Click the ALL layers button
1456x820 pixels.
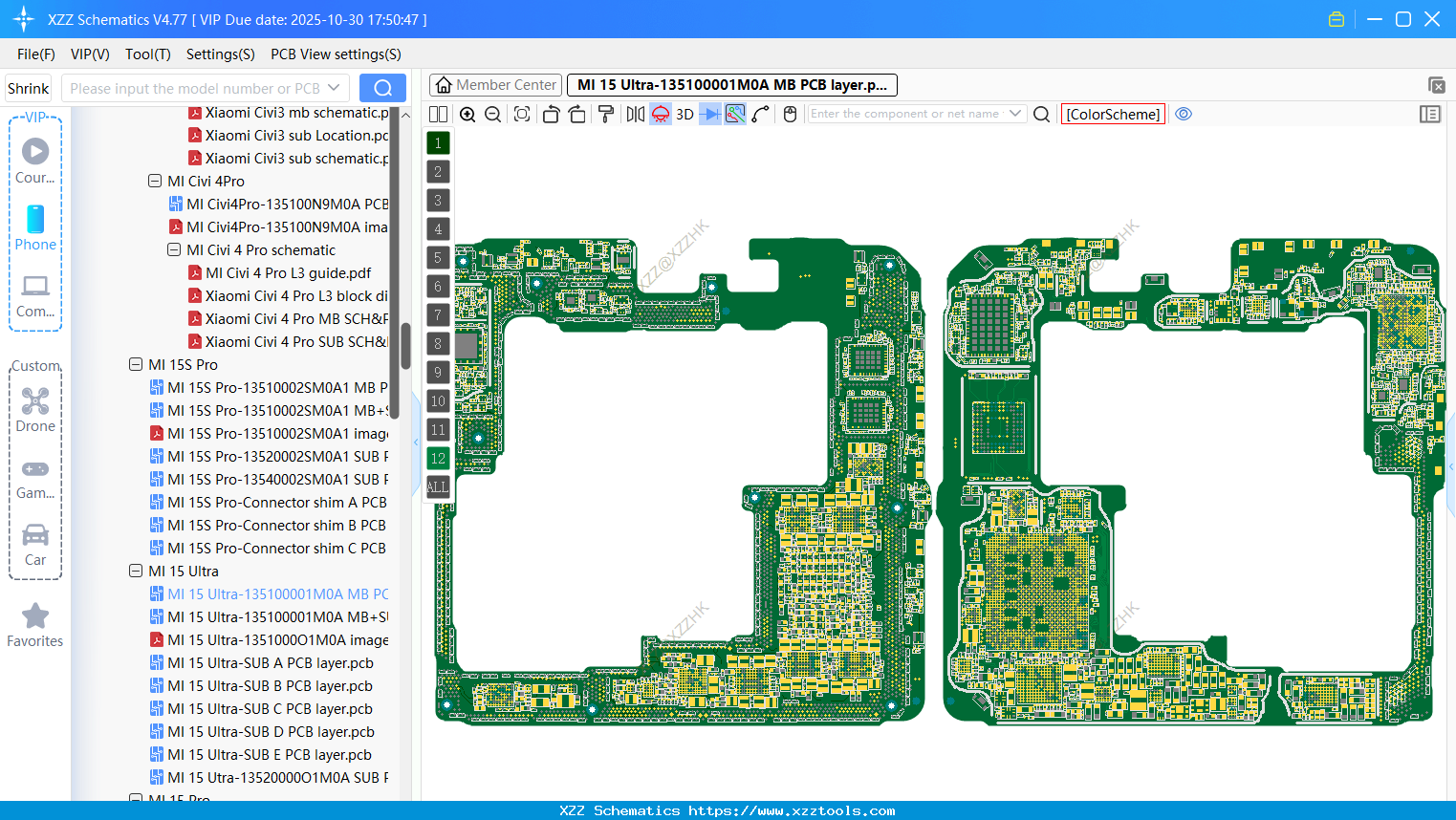coord(438,487)
